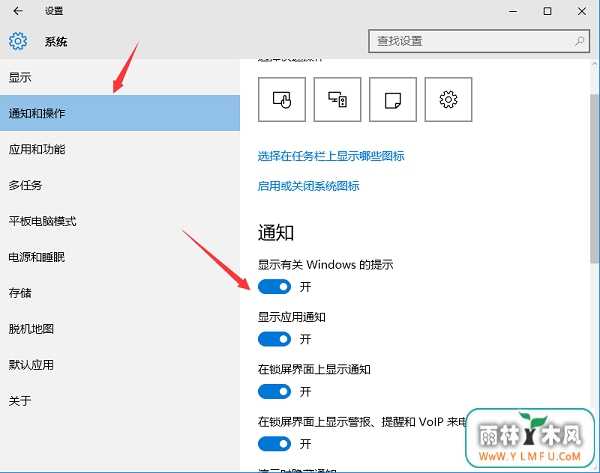This screenshot has width=600, height=473.
Task: Open 显示 in the sidebar
Action: point(120,77)
